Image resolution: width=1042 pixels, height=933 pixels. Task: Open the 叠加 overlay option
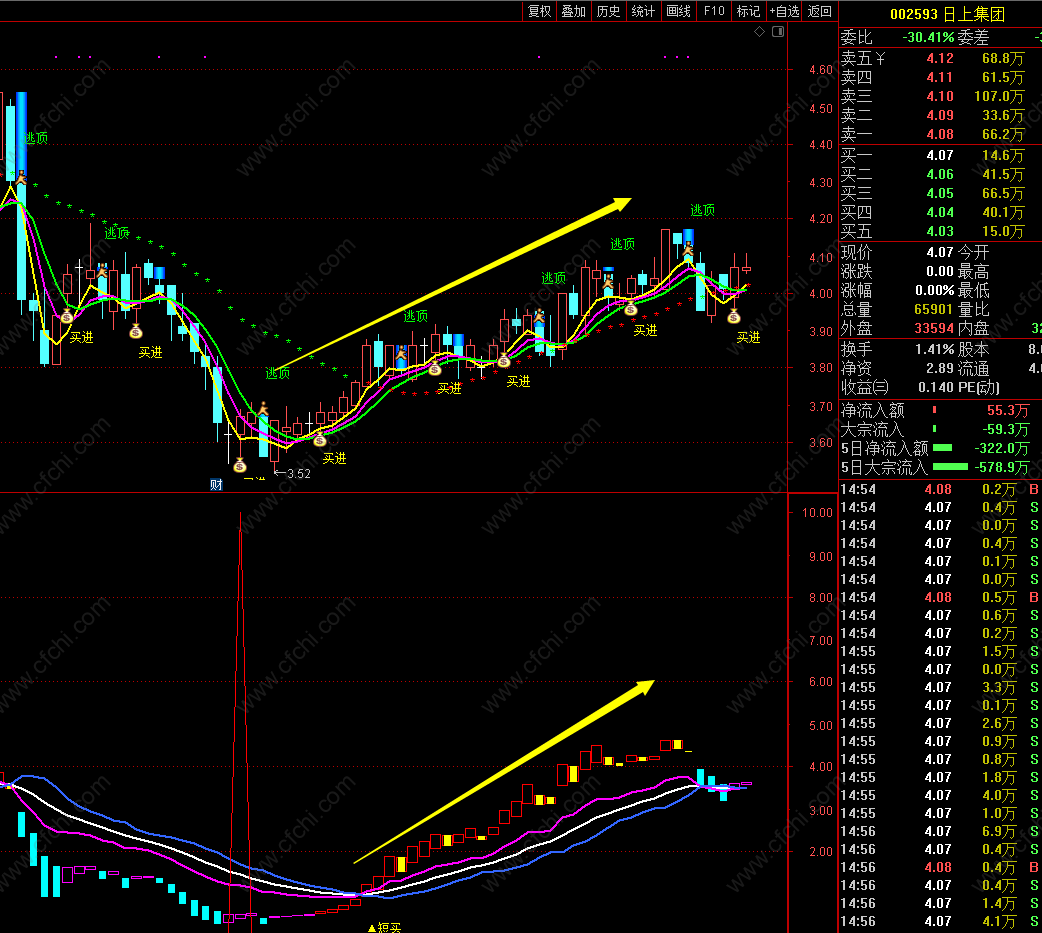(573, 11)
